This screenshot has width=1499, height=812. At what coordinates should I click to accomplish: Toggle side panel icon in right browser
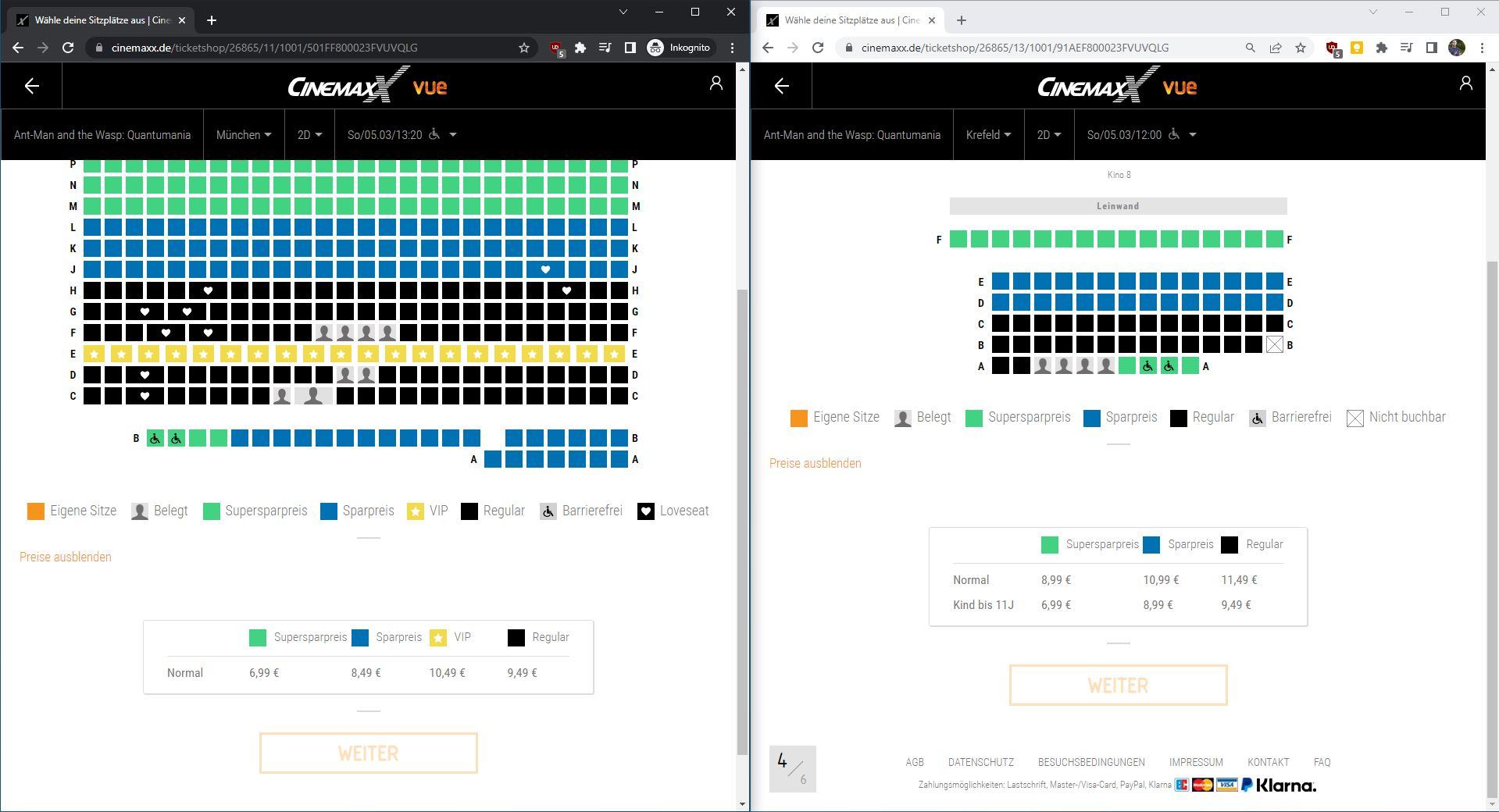pos(1431,48)
